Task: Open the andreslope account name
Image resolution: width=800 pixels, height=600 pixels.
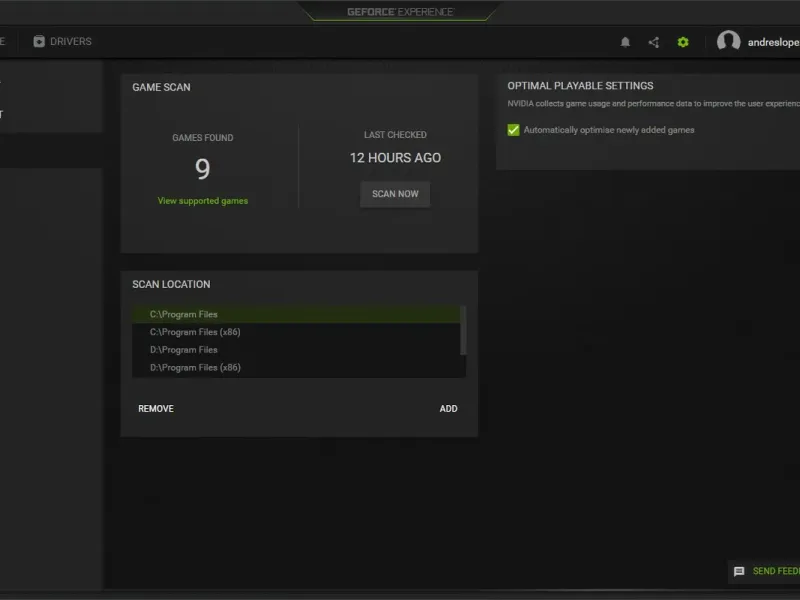Action: tap(773, 42)
